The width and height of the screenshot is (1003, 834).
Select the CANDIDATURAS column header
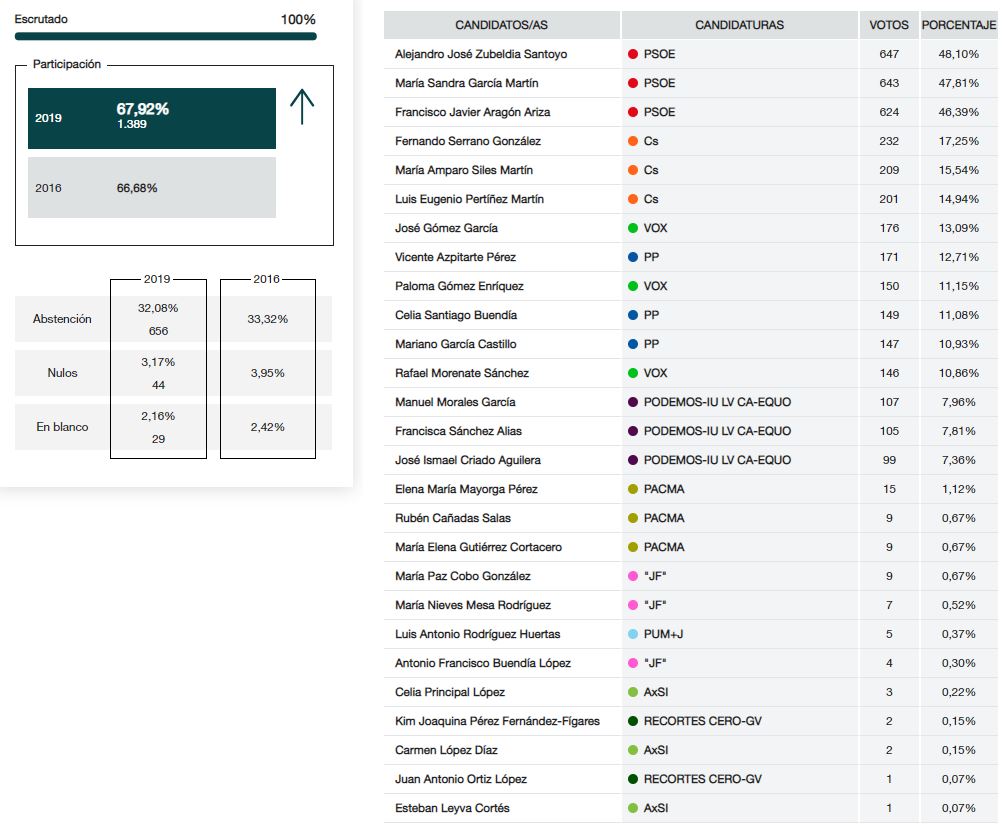point(739,24)
